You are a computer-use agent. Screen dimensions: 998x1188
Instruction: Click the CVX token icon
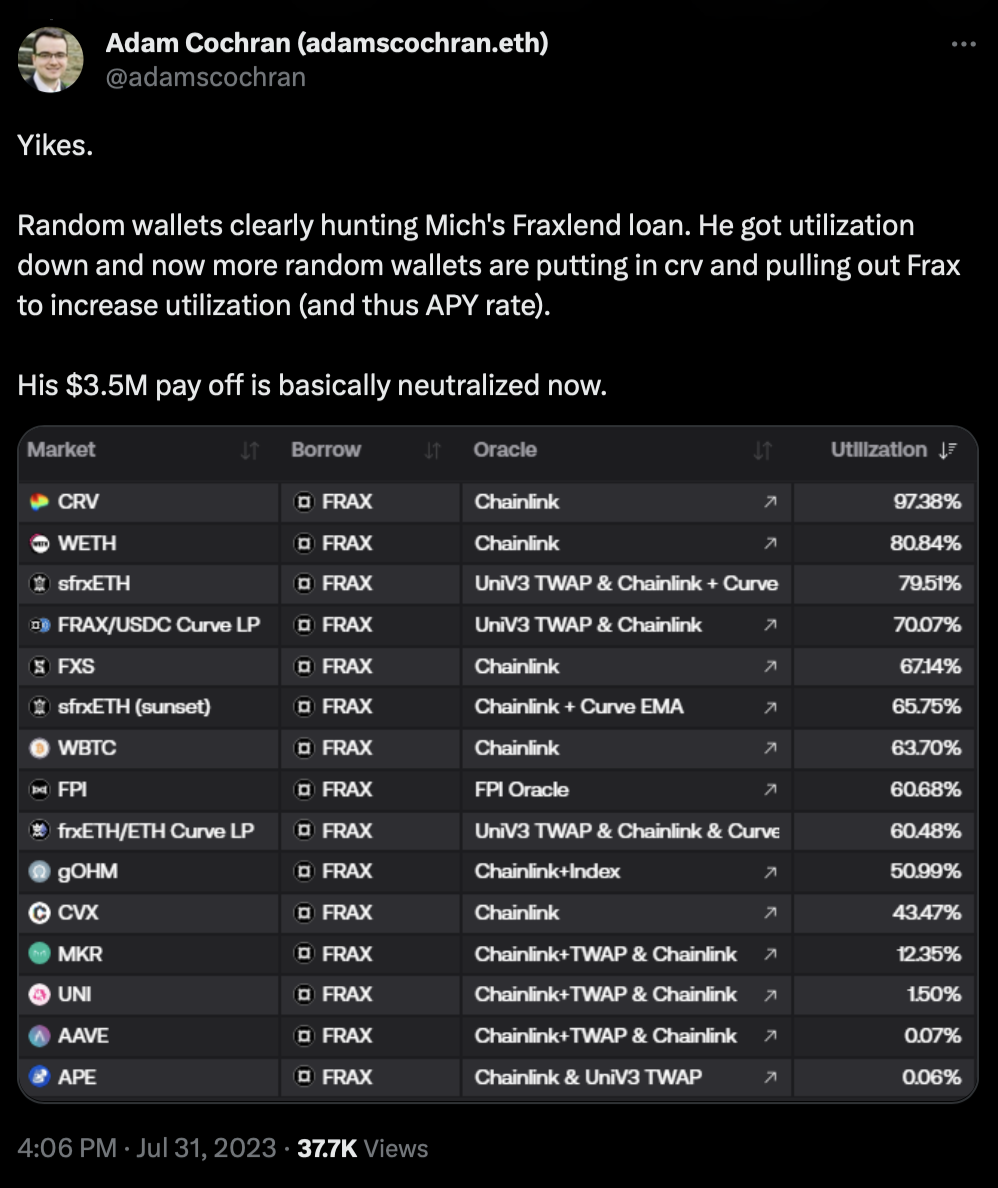point(39,913)
